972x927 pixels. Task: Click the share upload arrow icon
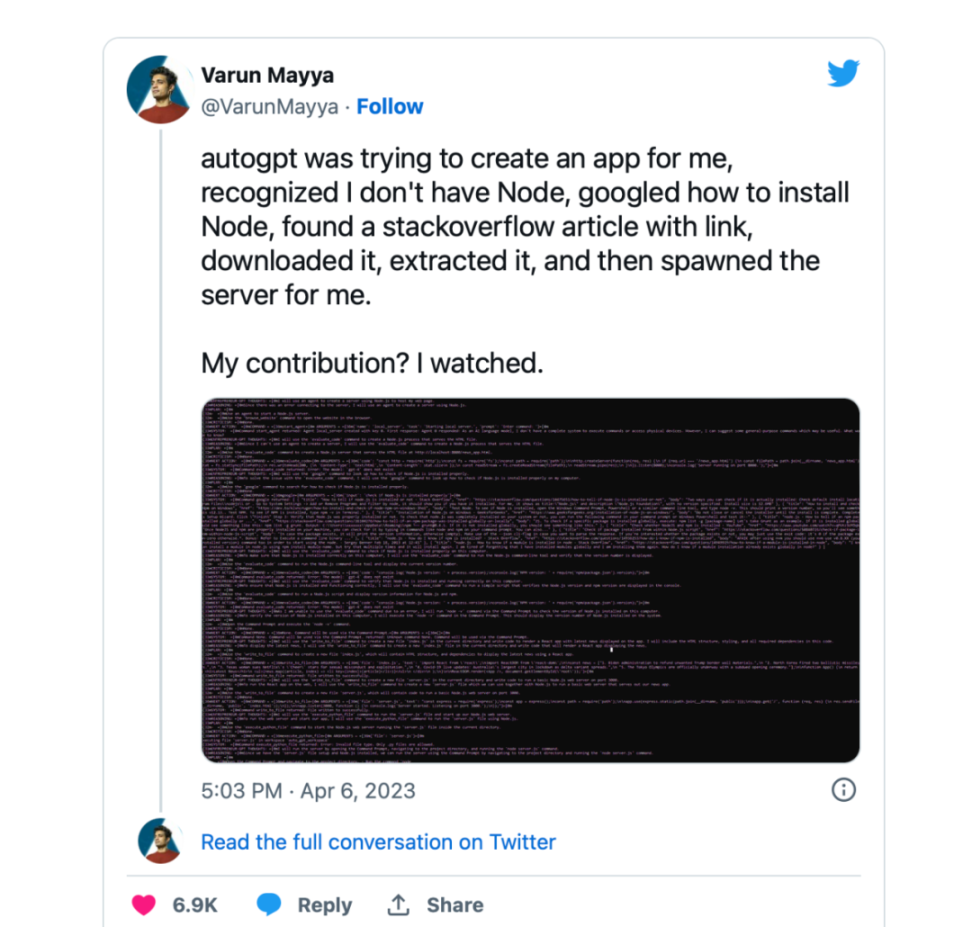tap(399, 904)
